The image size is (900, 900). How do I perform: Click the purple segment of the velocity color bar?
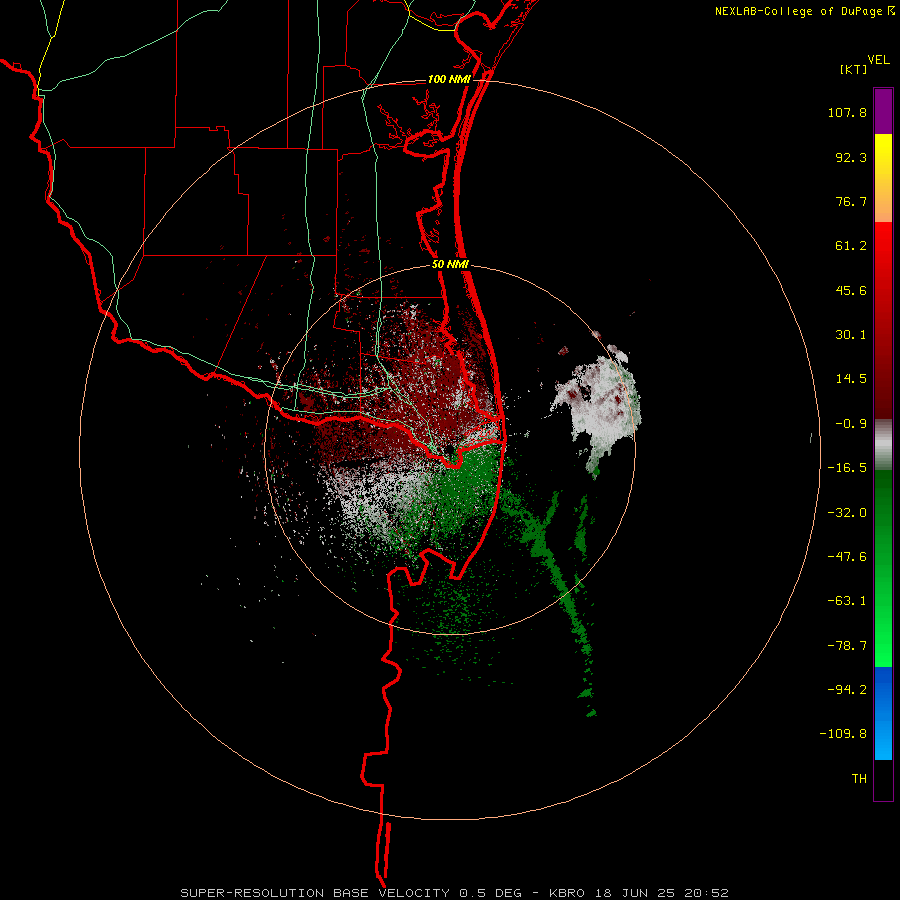(883, 111)
